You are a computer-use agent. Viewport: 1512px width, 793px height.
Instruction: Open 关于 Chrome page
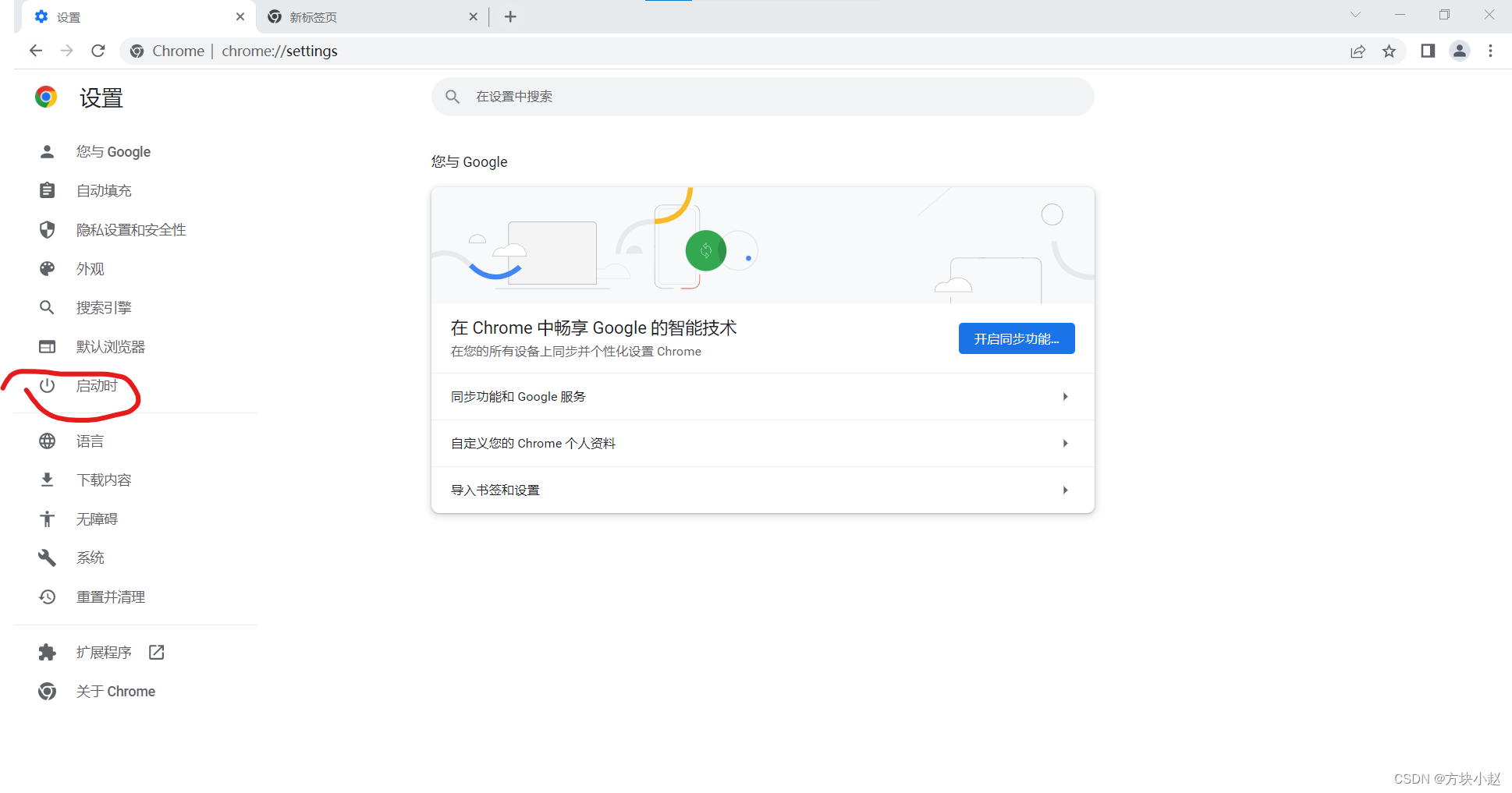115,691
